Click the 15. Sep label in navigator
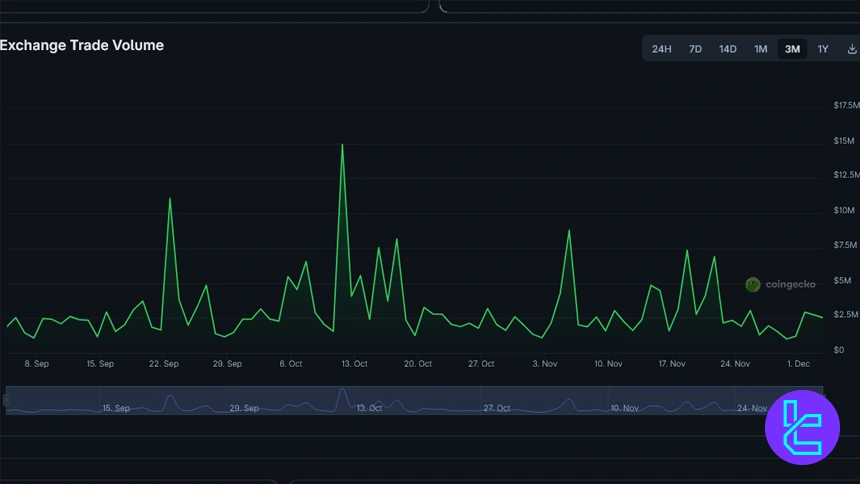 [x=116, y=408]
